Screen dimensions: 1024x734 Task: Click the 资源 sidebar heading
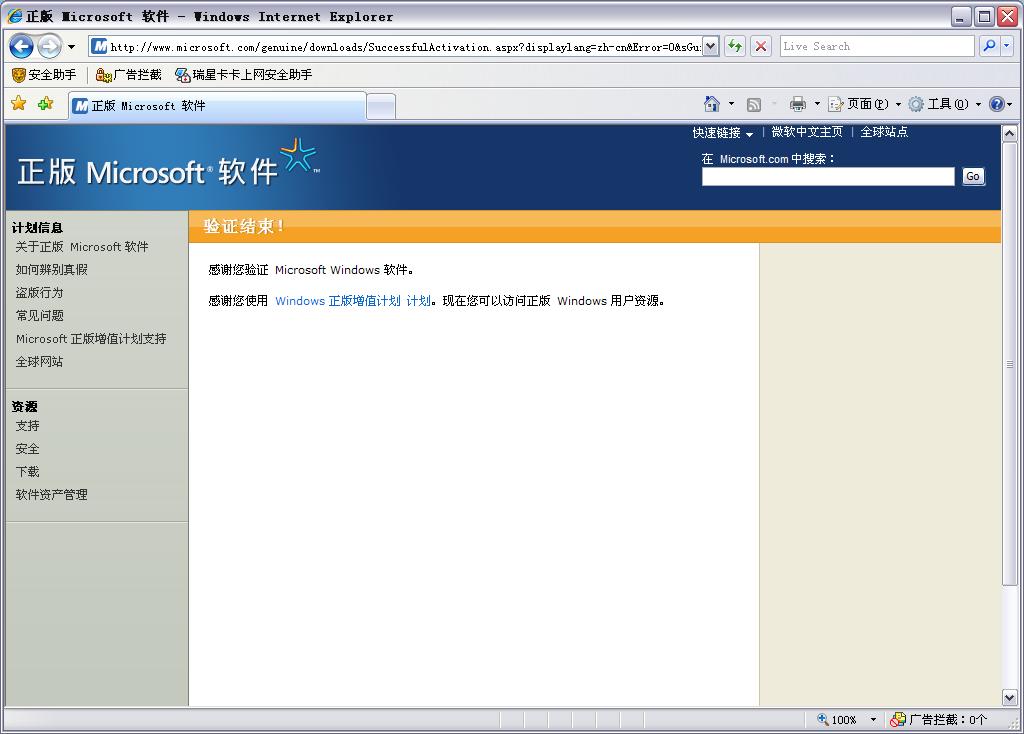point(24,407)
